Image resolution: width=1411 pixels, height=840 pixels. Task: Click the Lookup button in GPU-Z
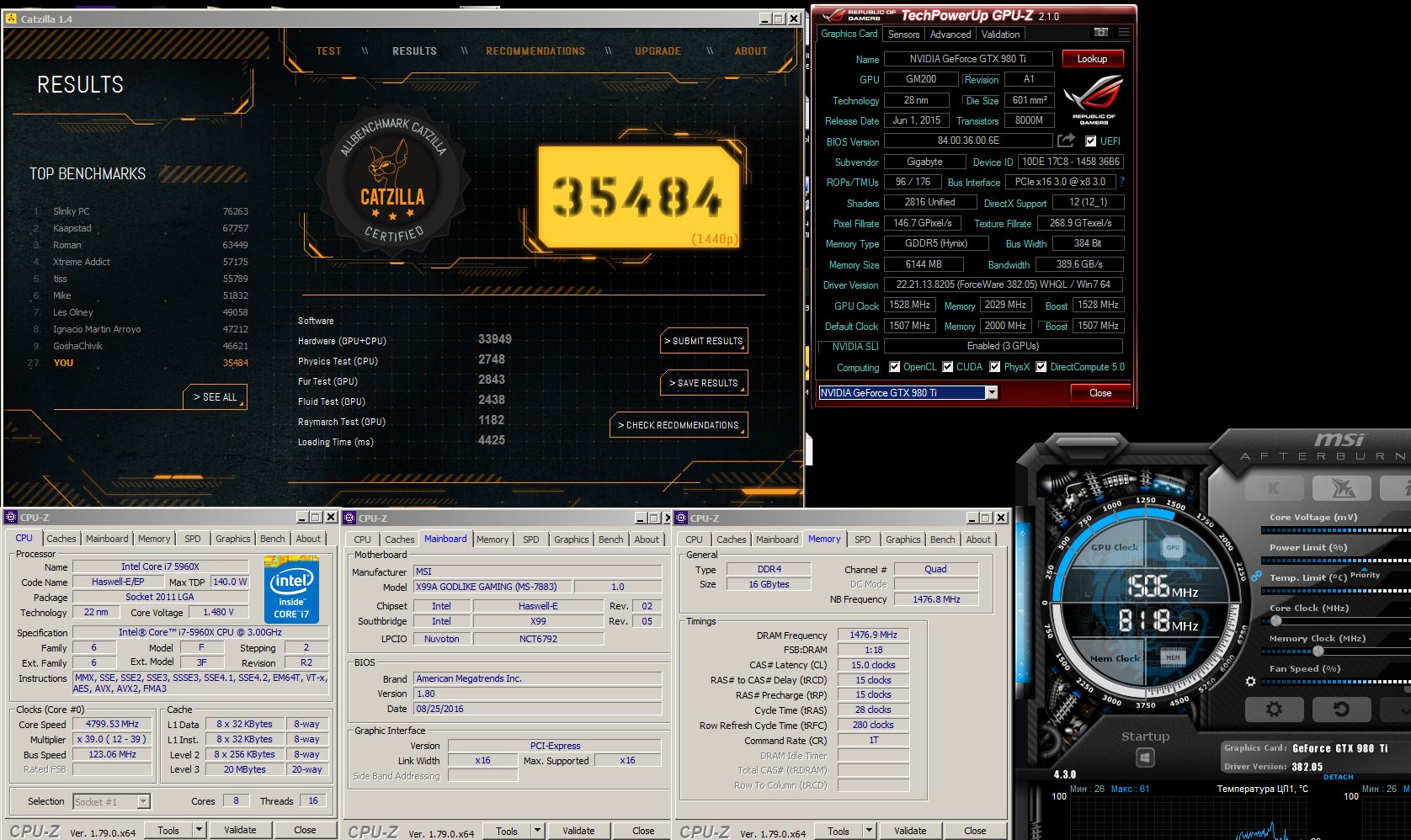point(1092,59)
